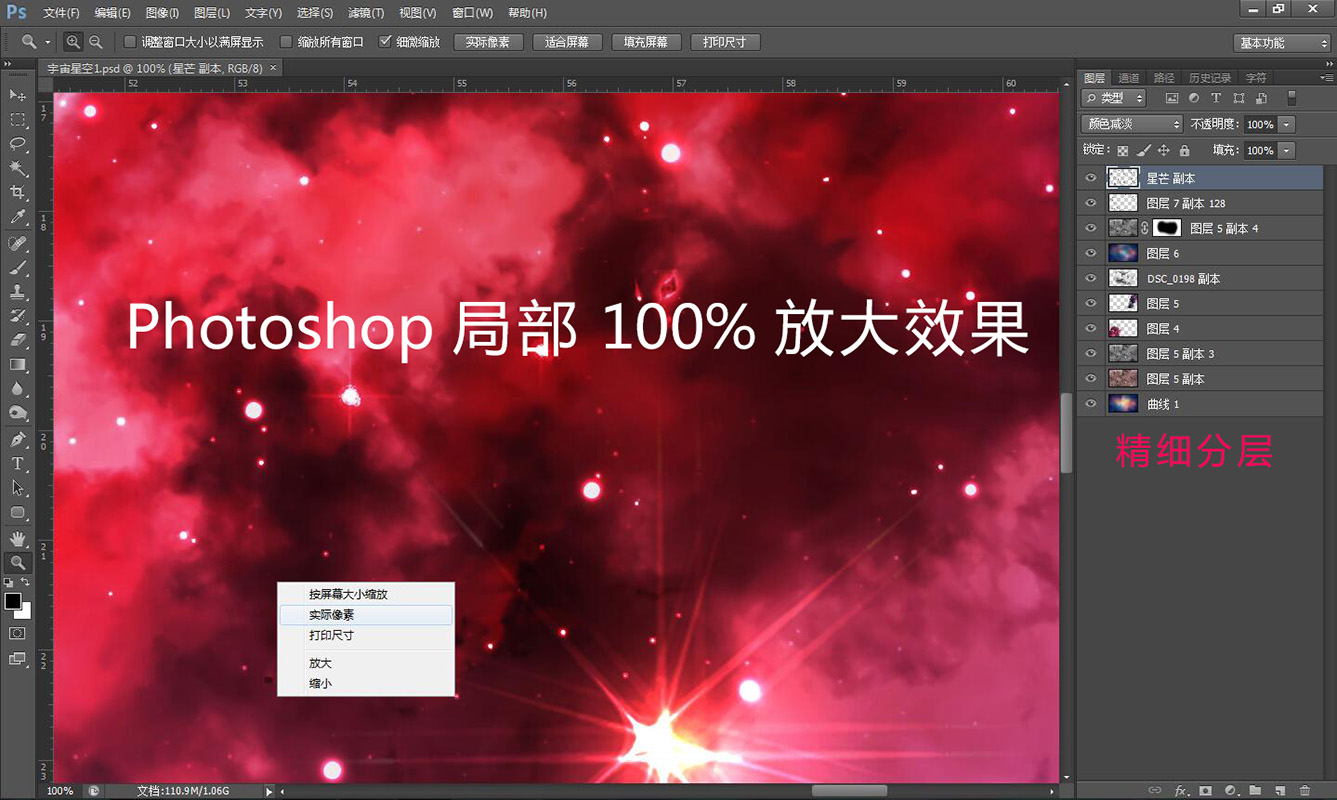Viewport: 1337px width, 800px height.
Task: Filter layers by pixel layer icon
Action: pos(1172,98)
